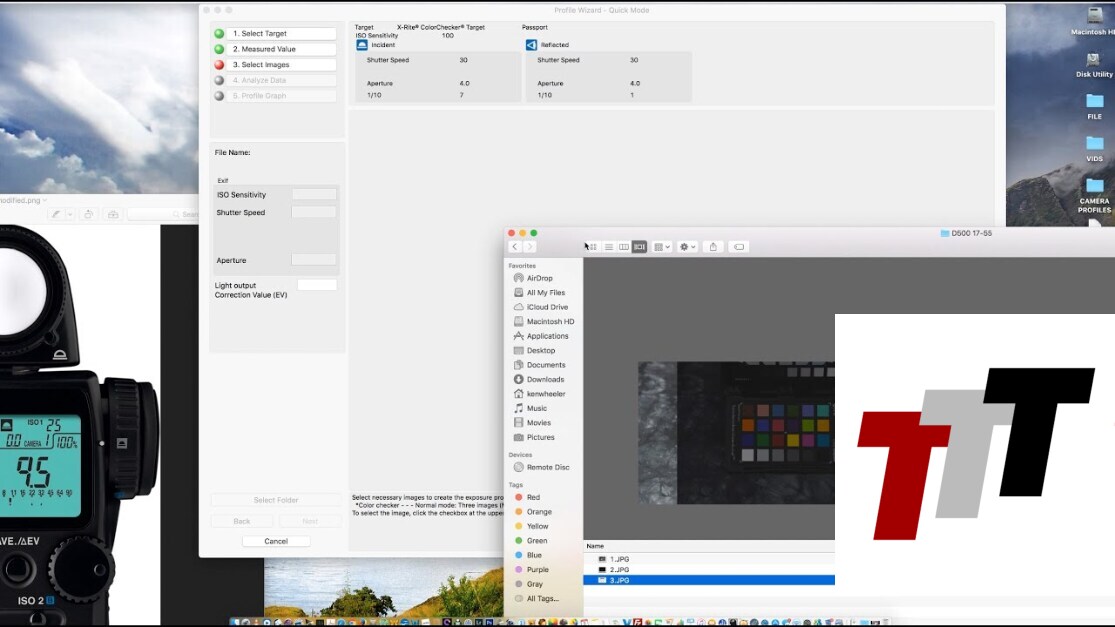Open the Finder Action gear dropdown

(x=688, y=247)
